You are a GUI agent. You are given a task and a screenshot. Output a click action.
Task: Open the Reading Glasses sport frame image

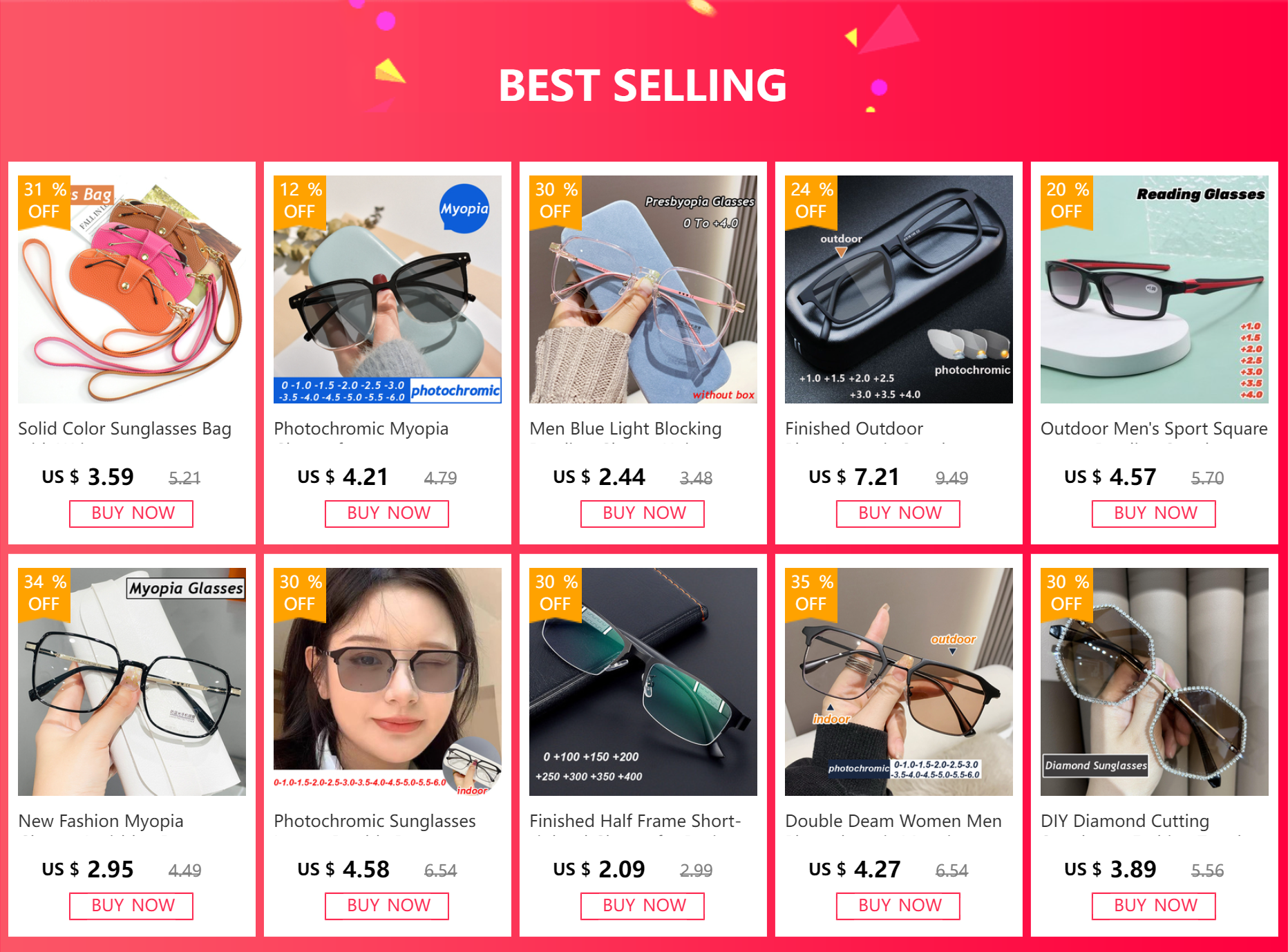(1155, 289)
